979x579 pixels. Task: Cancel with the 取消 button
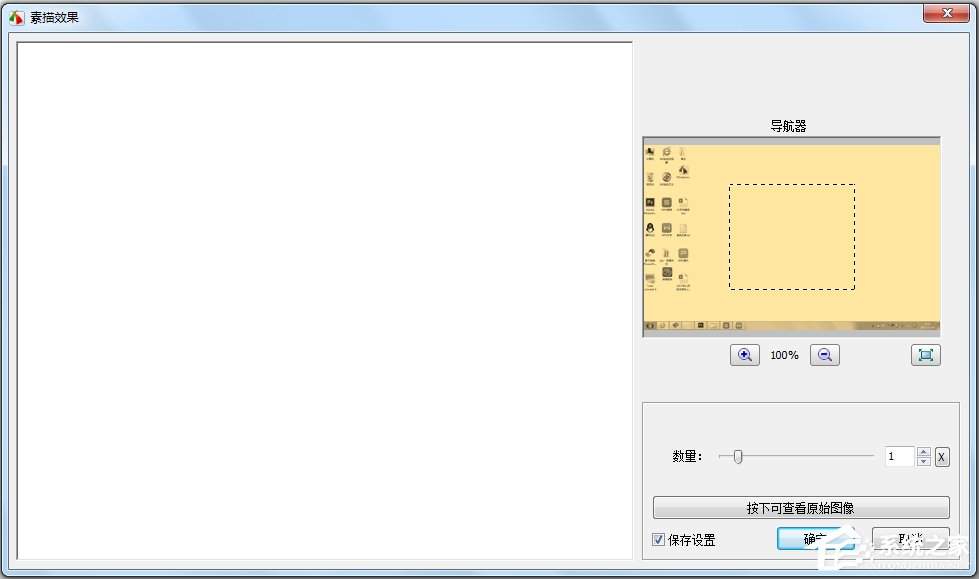coord(910,538)
